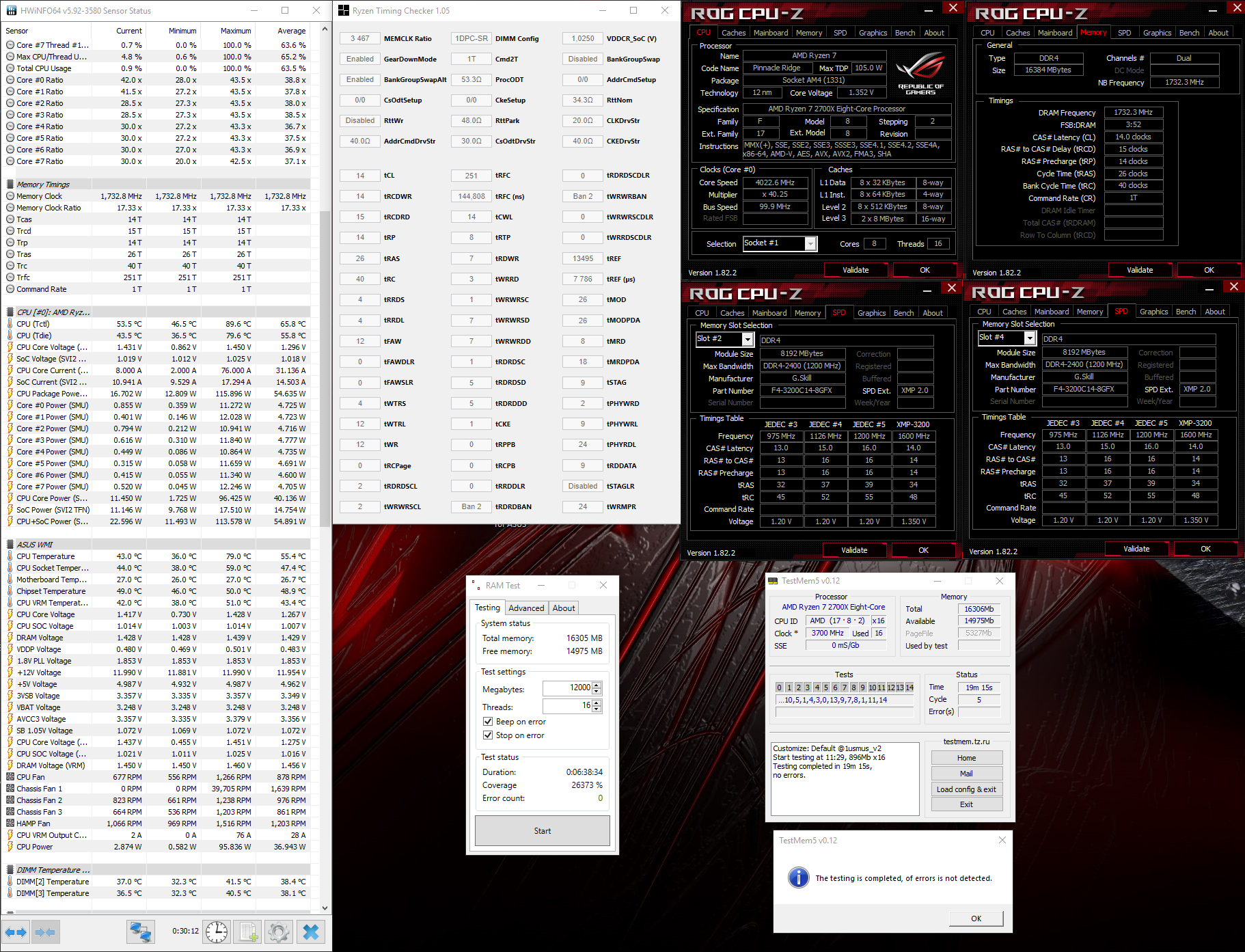
Task: Increase Megabytes with the spinner up arrow
Action: tap(597, 685)
